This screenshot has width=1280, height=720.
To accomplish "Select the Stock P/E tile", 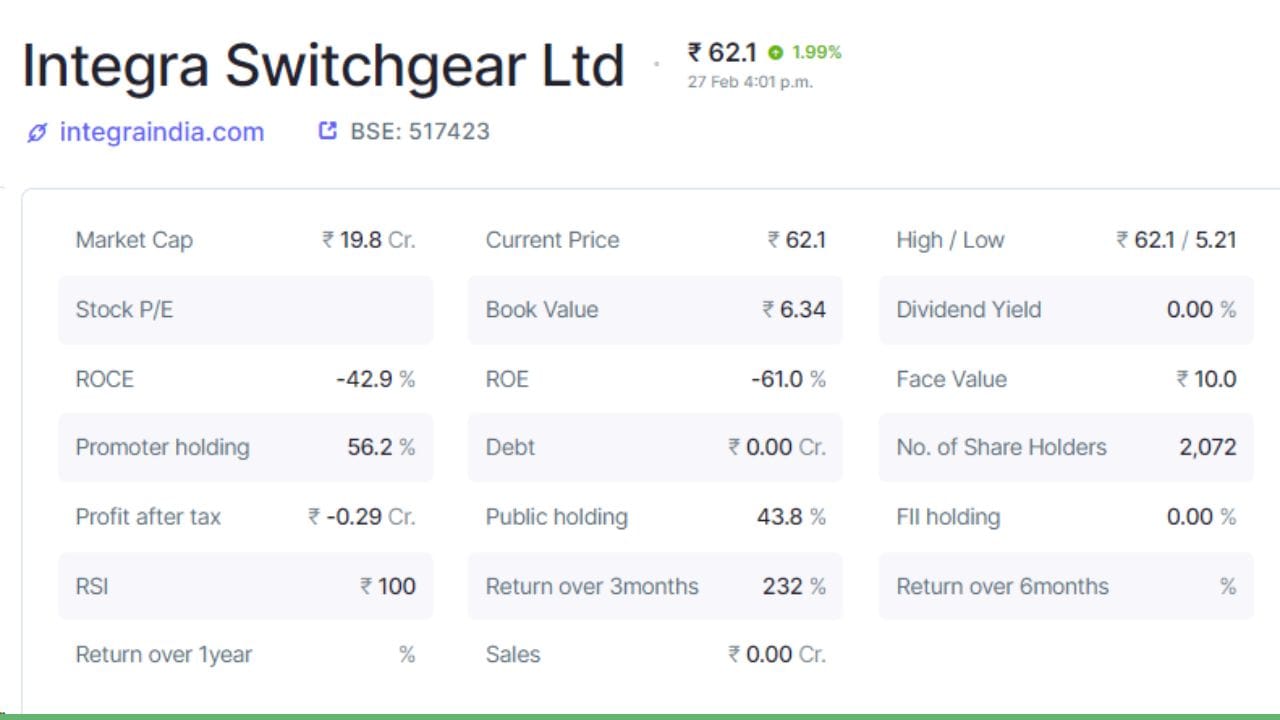I will (x=245, y=309).
